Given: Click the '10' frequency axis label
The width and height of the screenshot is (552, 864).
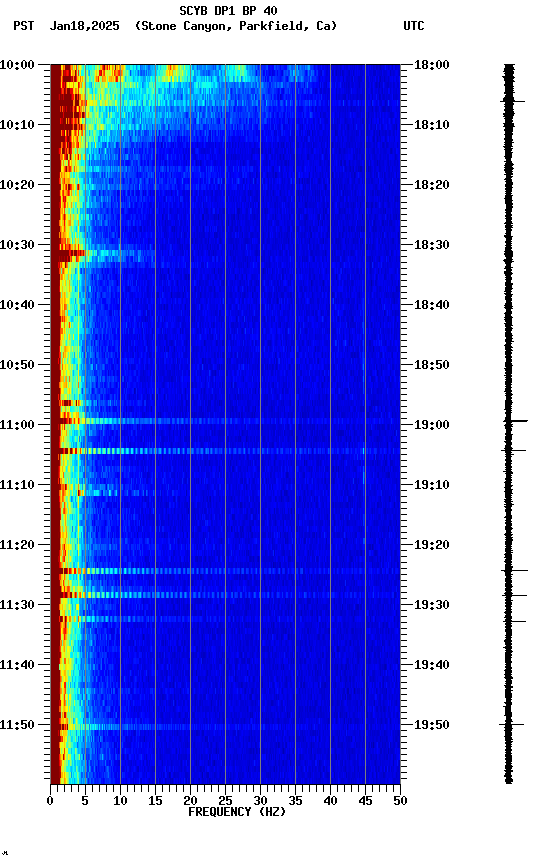Looking at the screenshot, I should coord(120,801).
